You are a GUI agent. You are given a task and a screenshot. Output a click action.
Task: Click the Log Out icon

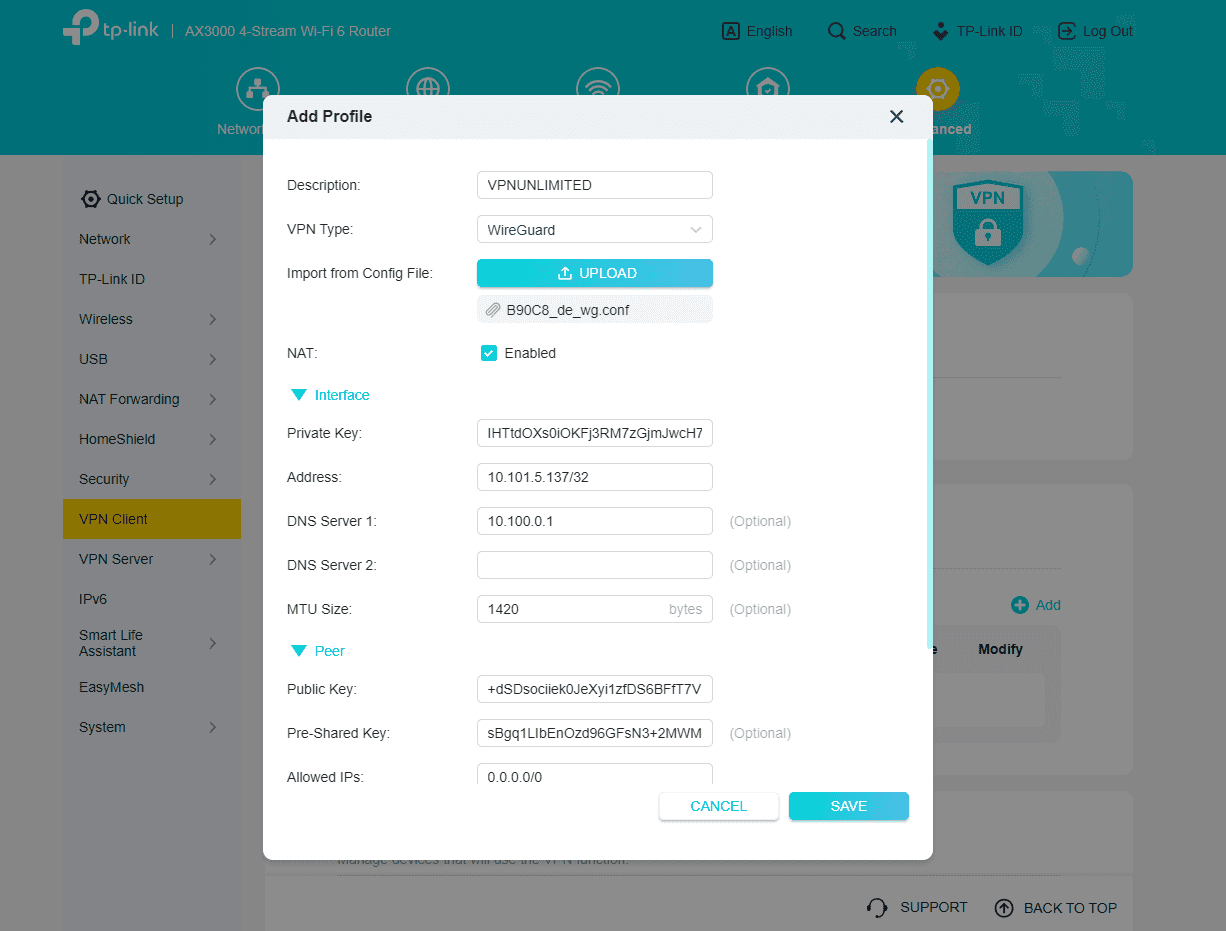point(1068,31)
